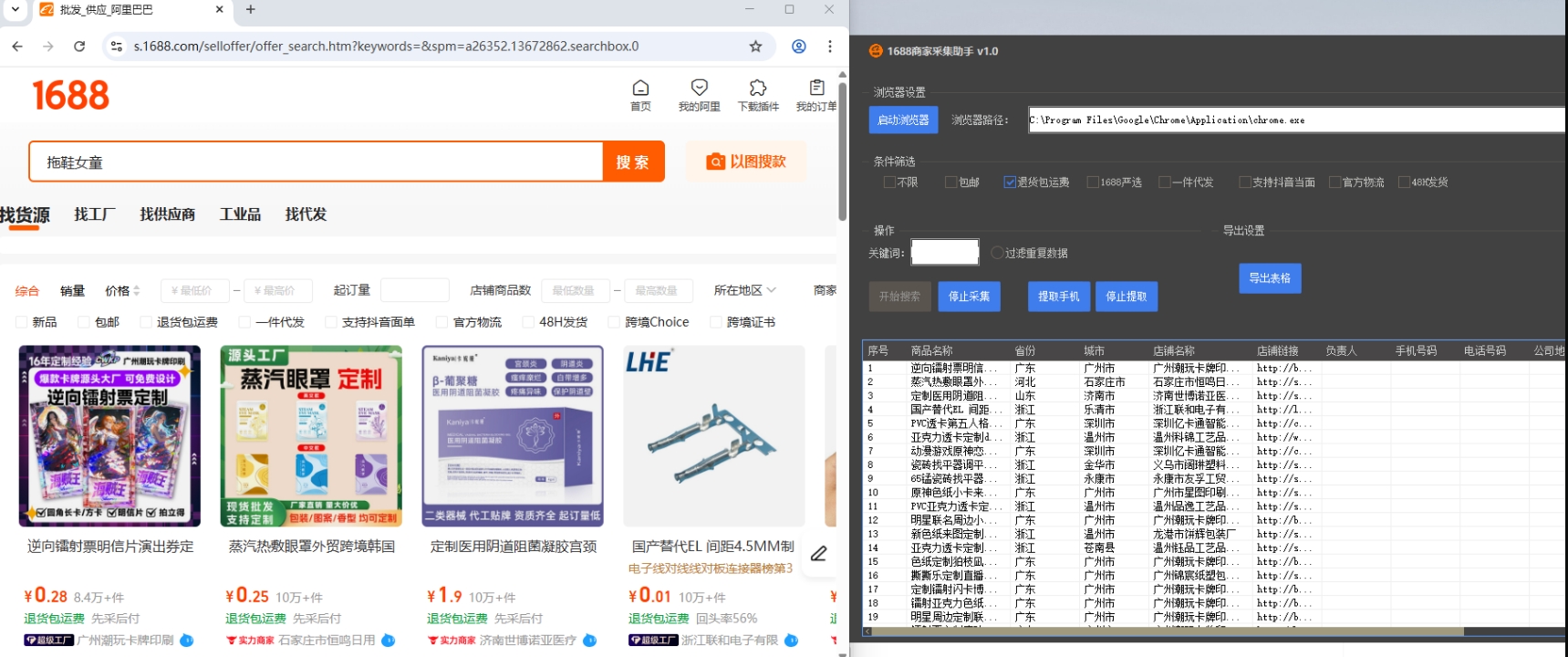Switch to the 找工厂 tab
Image resolution: width=1568 pixels, height=657 pixels.
pyautogui.click(x=95, y=214)
